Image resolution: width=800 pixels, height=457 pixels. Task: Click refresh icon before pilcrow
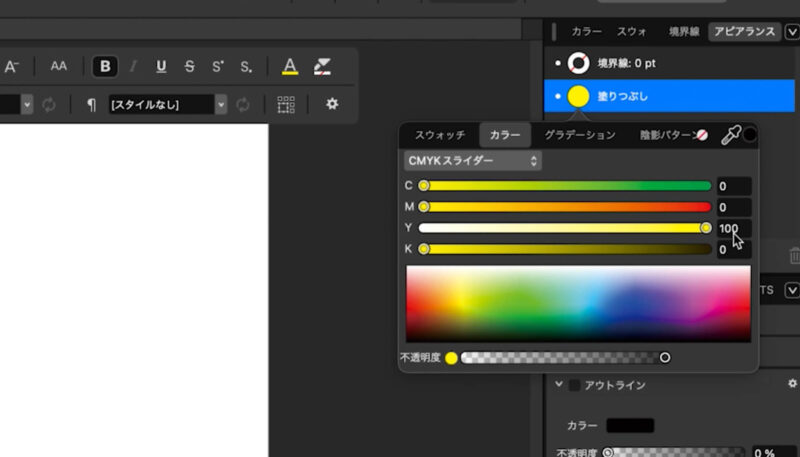click(48, 105)
